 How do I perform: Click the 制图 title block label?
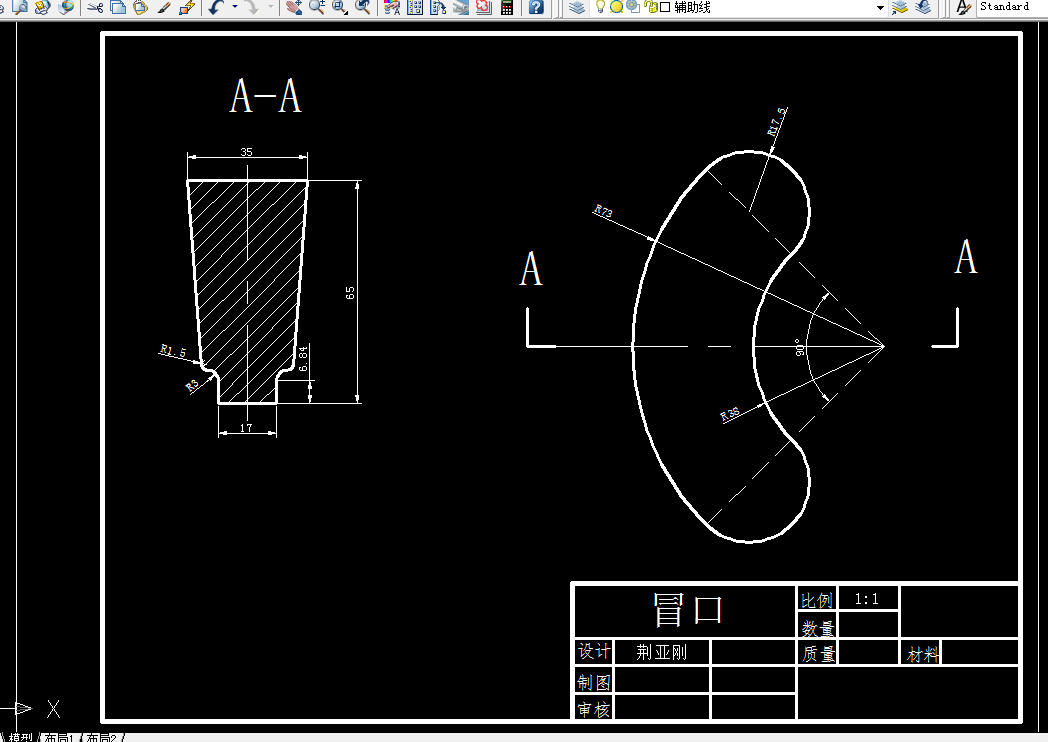tap(594, 682)
